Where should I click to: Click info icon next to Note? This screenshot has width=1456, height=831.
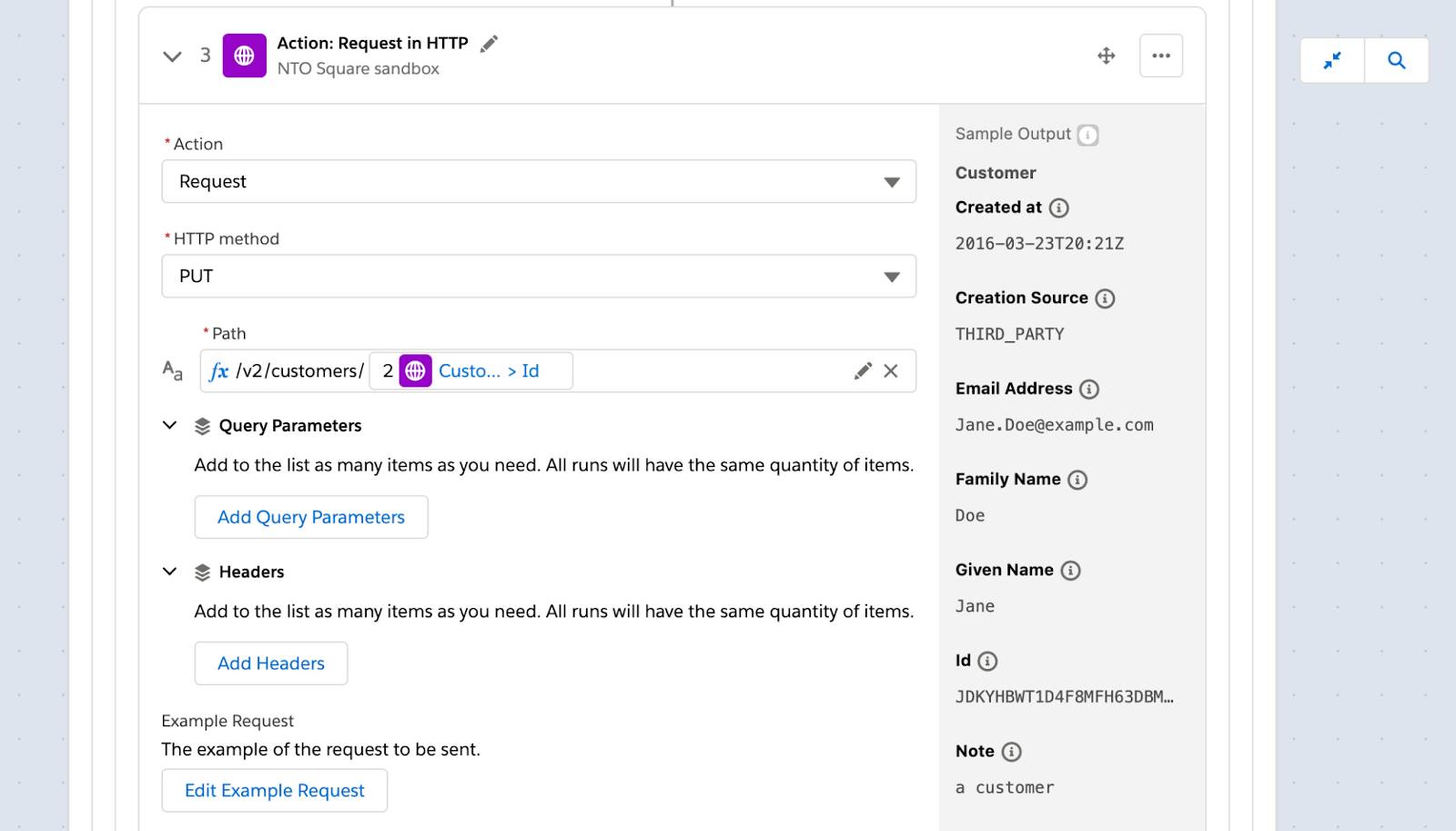tap(1012, 752)
